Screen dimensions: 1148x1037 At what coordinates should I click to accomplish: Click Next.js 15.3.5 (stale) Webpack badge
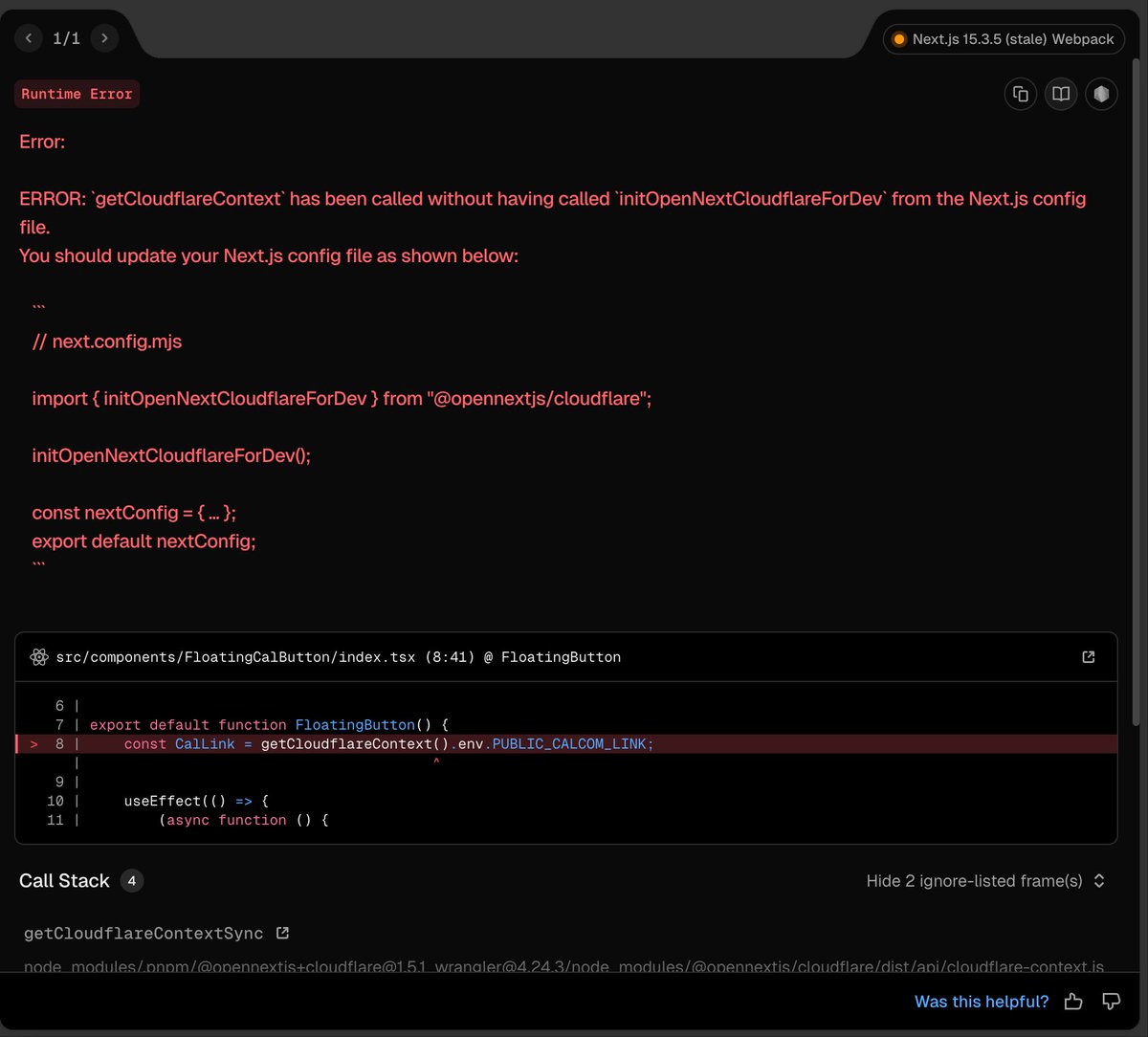pos(1004,39)
